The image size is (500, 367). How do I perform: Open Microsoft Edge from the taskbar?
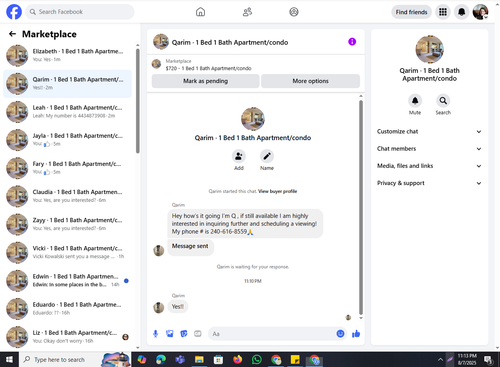click(161, 359)
